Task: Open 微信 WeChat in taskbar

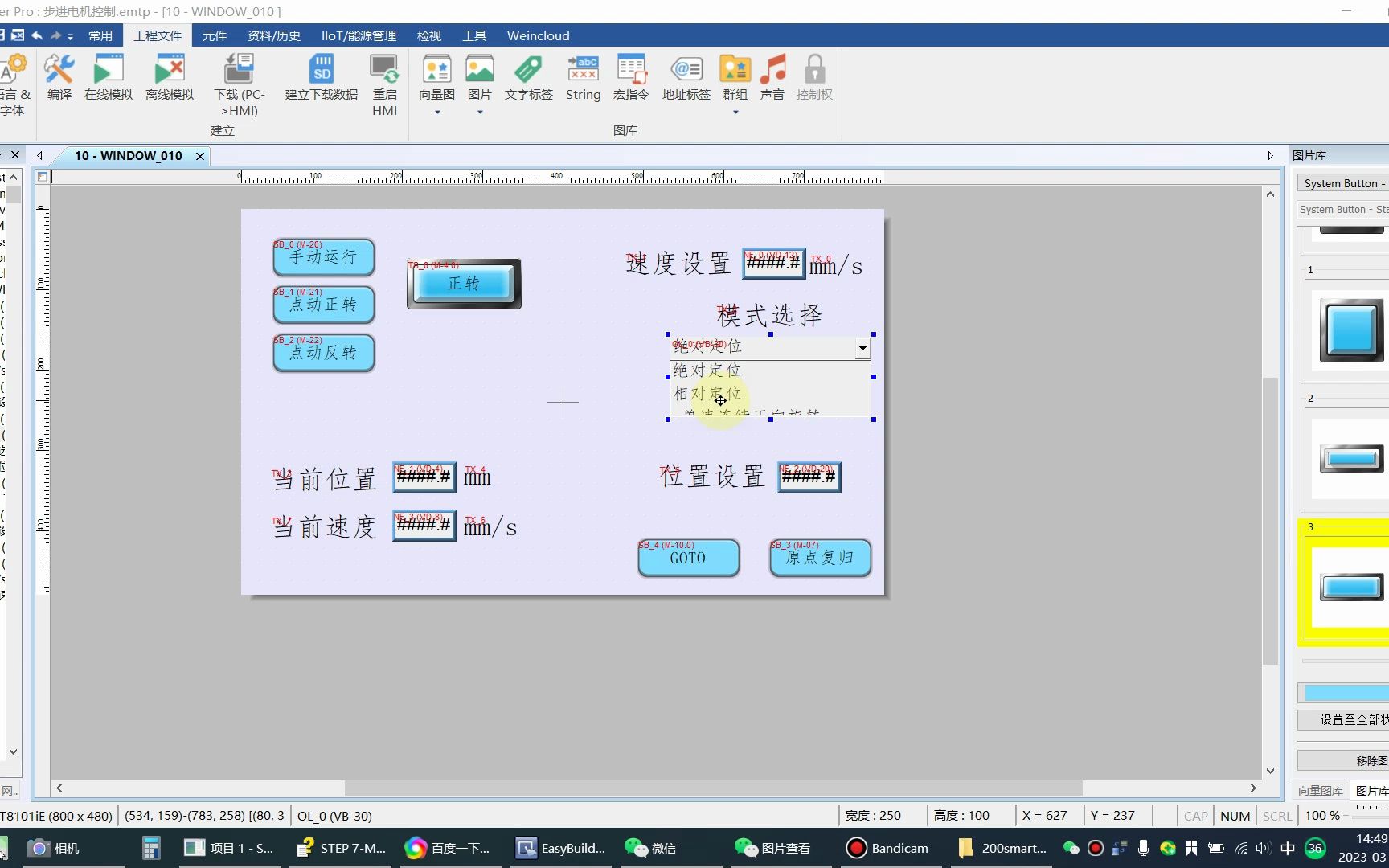Action: (651, 848)
